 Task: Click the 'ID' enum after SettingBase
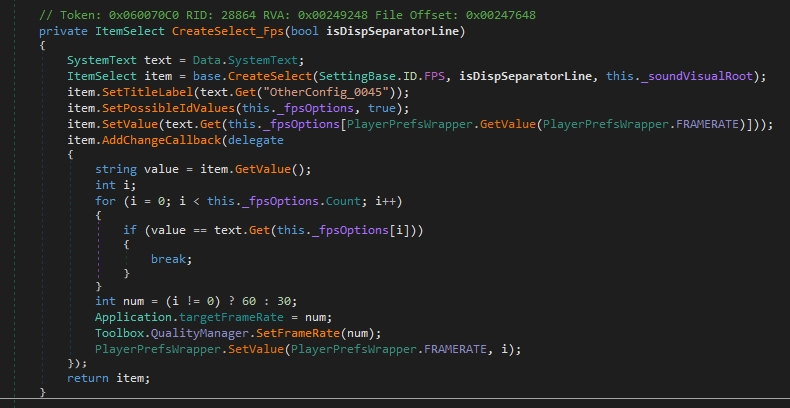coord(410,77)
